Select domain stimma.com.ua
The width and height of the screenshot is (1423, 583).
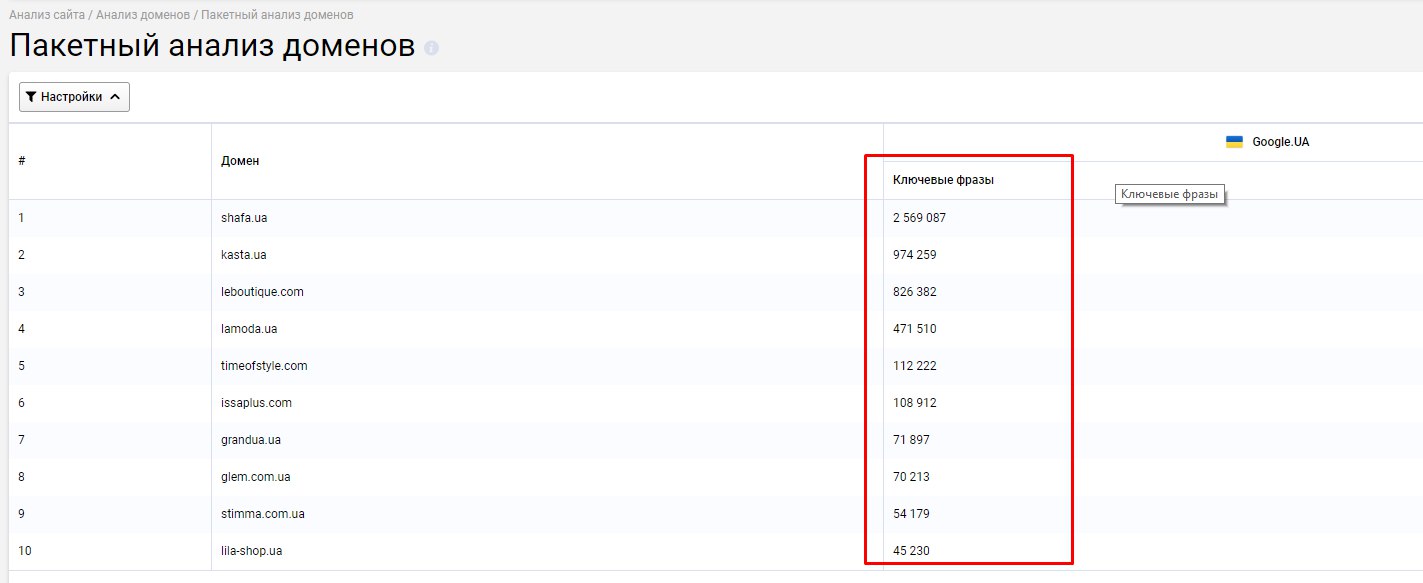(x=263, y=514)
